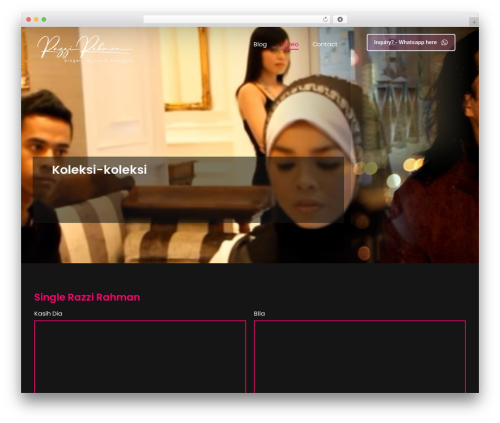
Task: Click the yellow minimize window button
Action: click(x=36, y=20)
